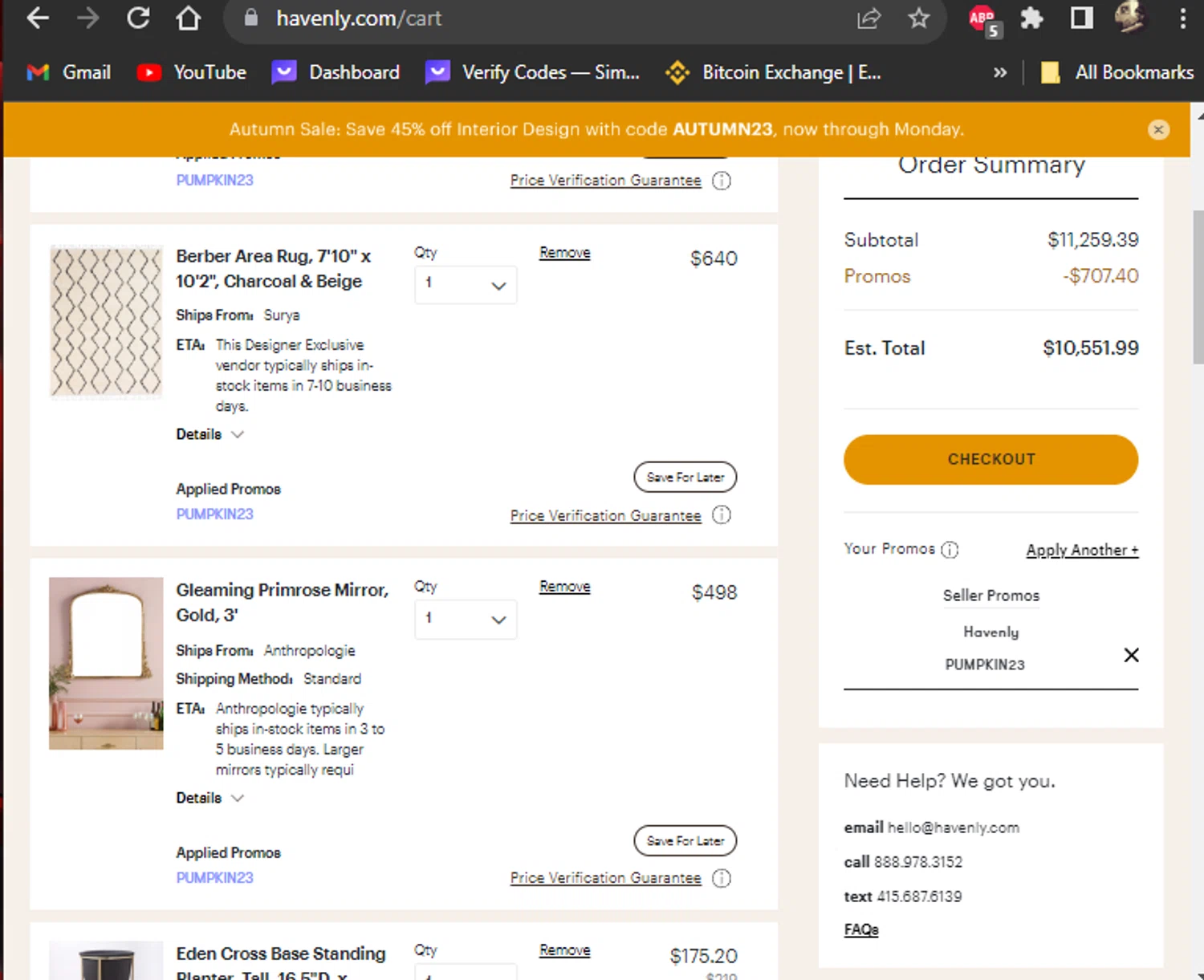Remove the Gleaming Primrose Mirror from cart

(x=564, y=587)
